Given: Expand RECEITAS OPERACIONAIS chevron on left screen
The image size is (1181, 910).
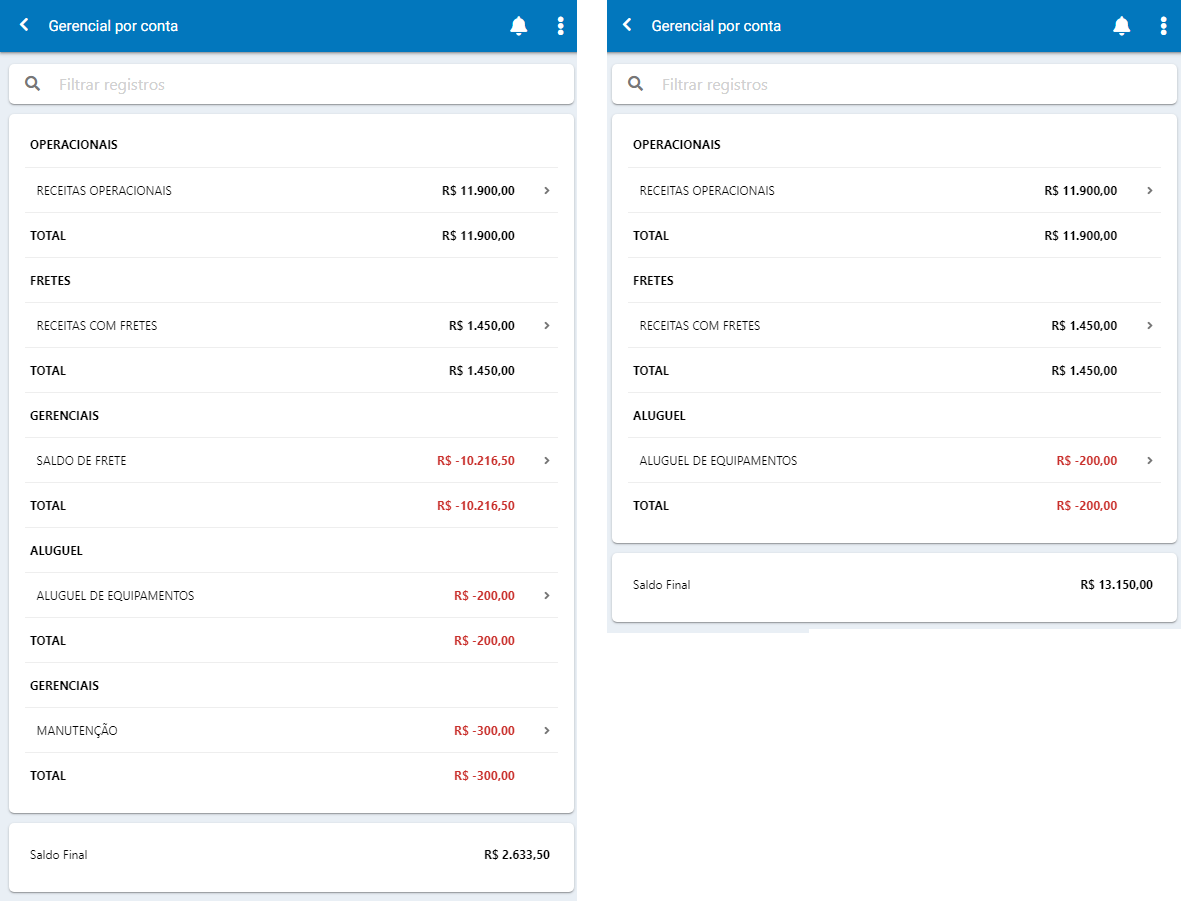Looking at the screenshot, I should [547, 191].
